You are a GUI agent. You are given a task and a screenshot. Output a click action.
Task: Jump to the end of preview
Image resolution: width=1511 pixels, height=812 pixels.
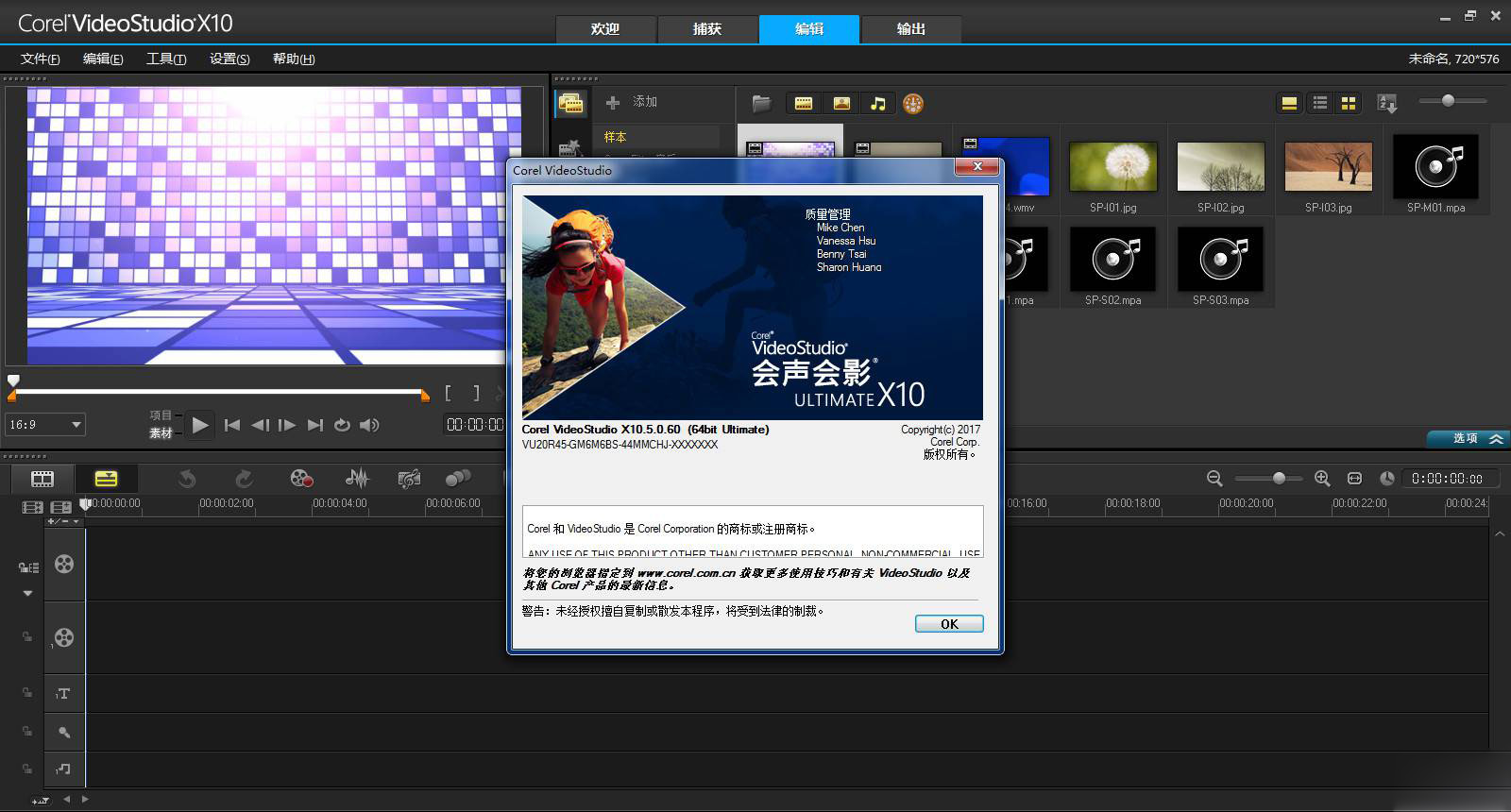(315, 425)
